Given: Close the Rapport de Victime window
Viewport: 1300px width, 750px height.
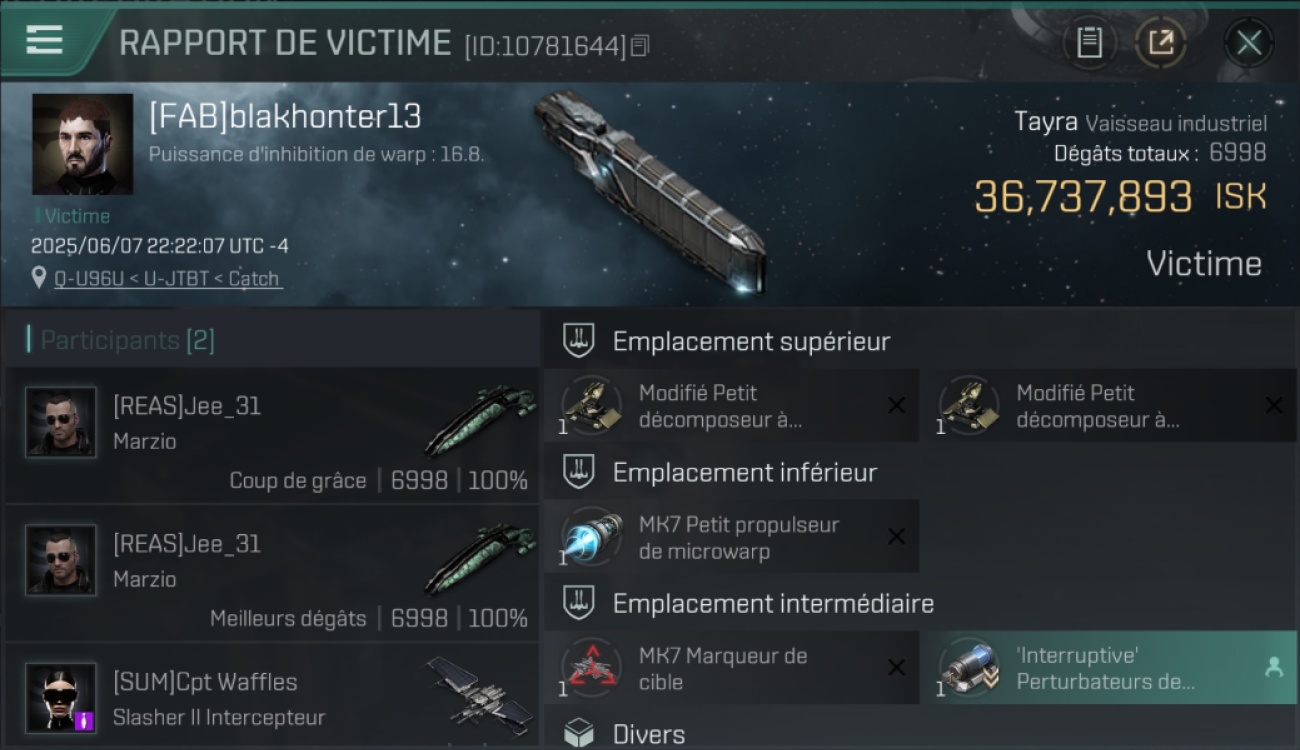Looking at the screenshot, I should coord(1248,42).
